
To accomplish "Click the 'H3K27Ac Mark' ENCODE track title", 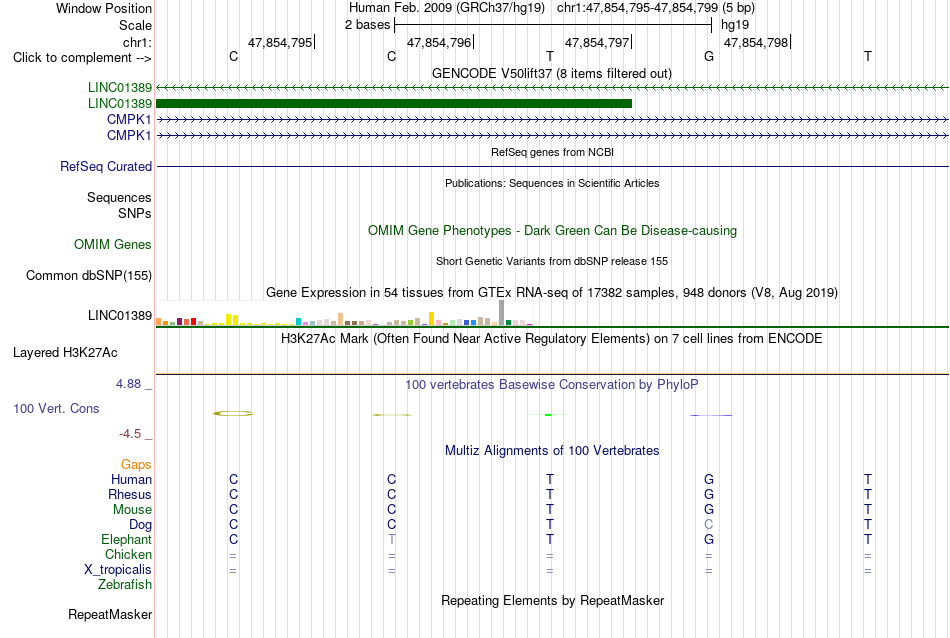I will [x=551, y=338].
